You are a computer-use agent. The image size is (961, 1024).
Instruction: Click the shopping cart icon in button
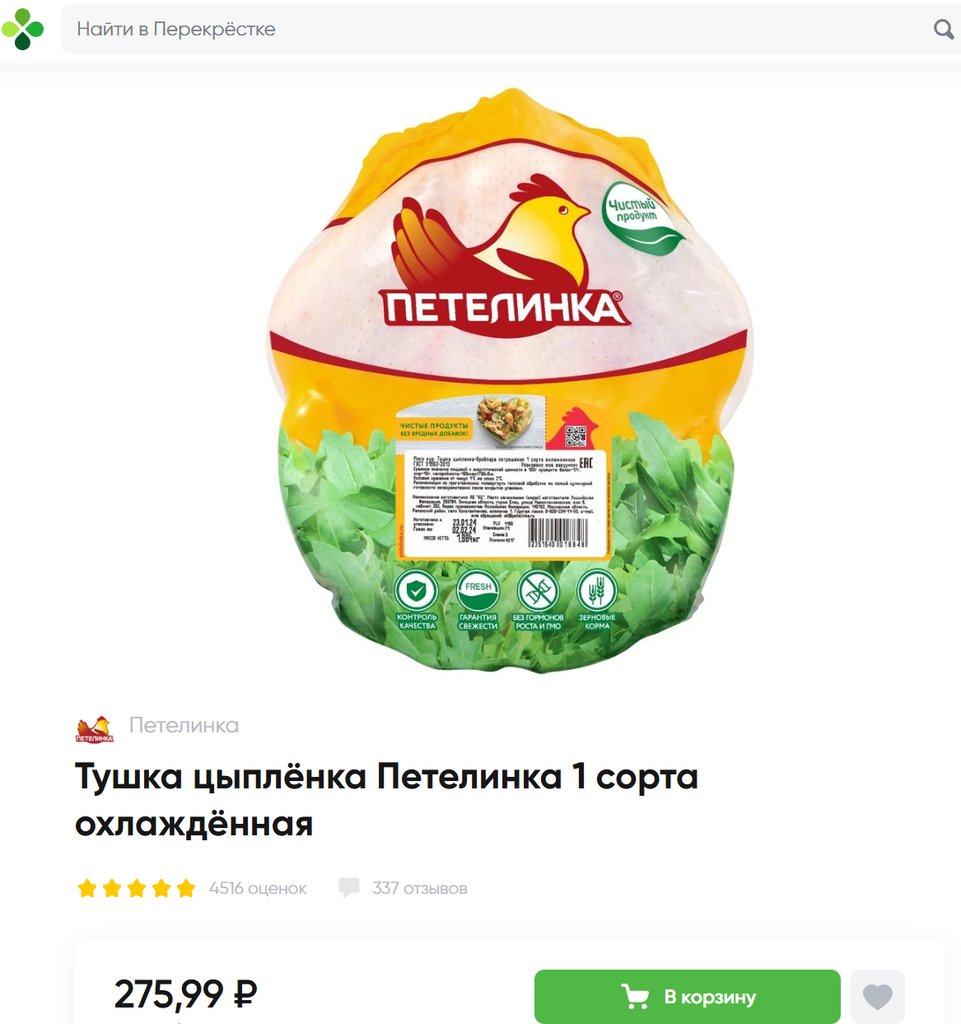coord(635,997)
